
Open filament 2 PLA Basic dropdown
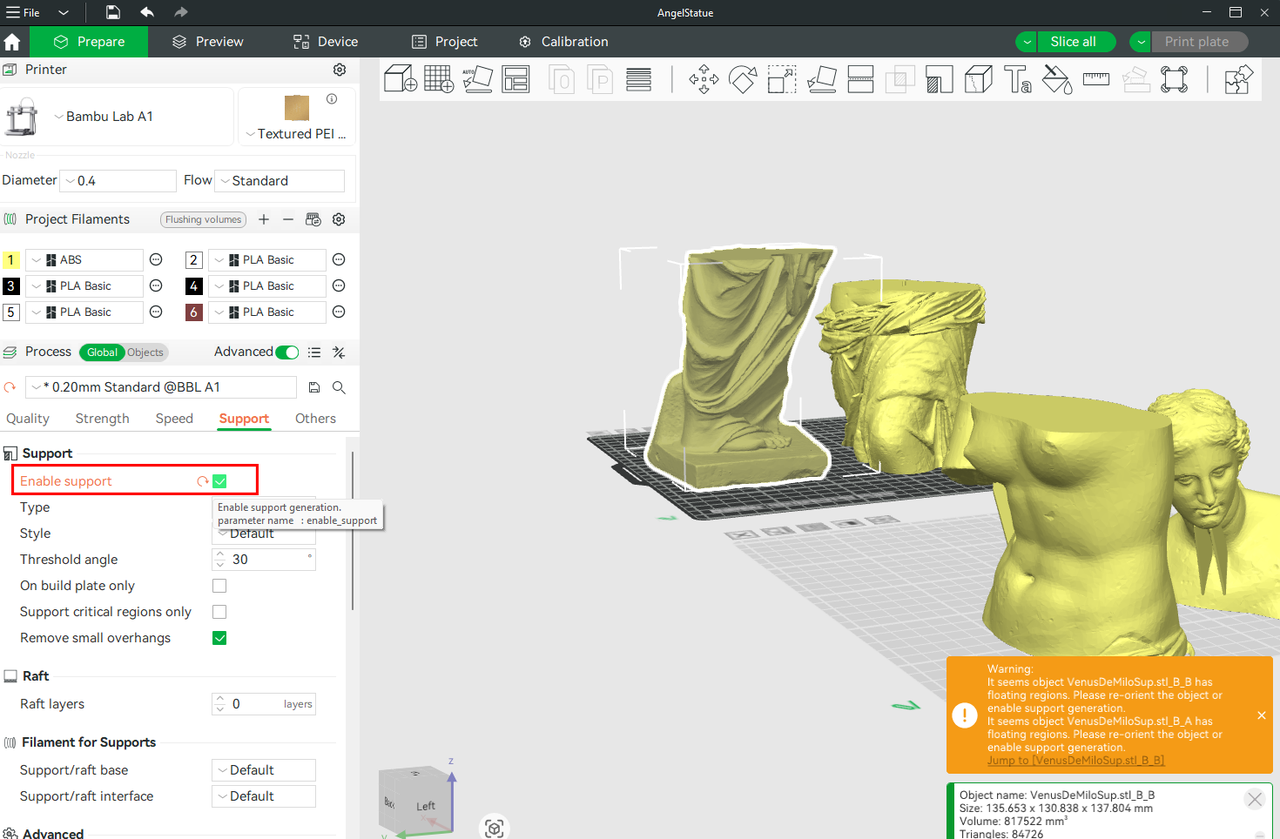click(267, 260)
